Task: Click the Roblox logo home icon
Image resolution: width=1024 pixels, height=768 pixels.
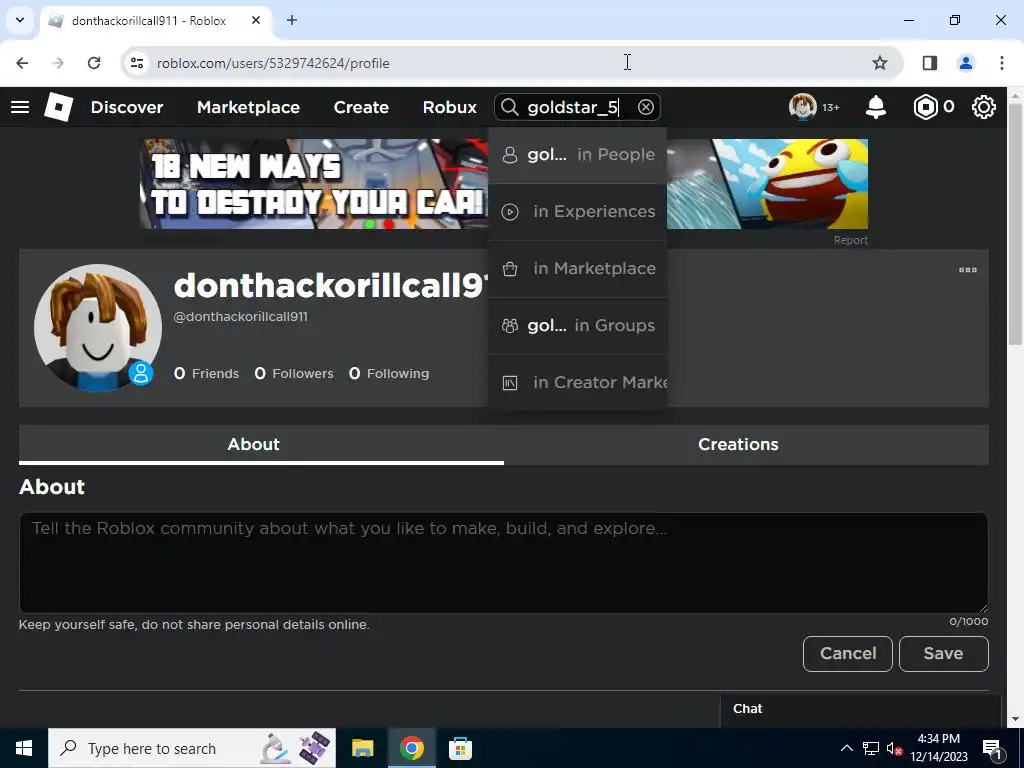Action: [59, 107]
